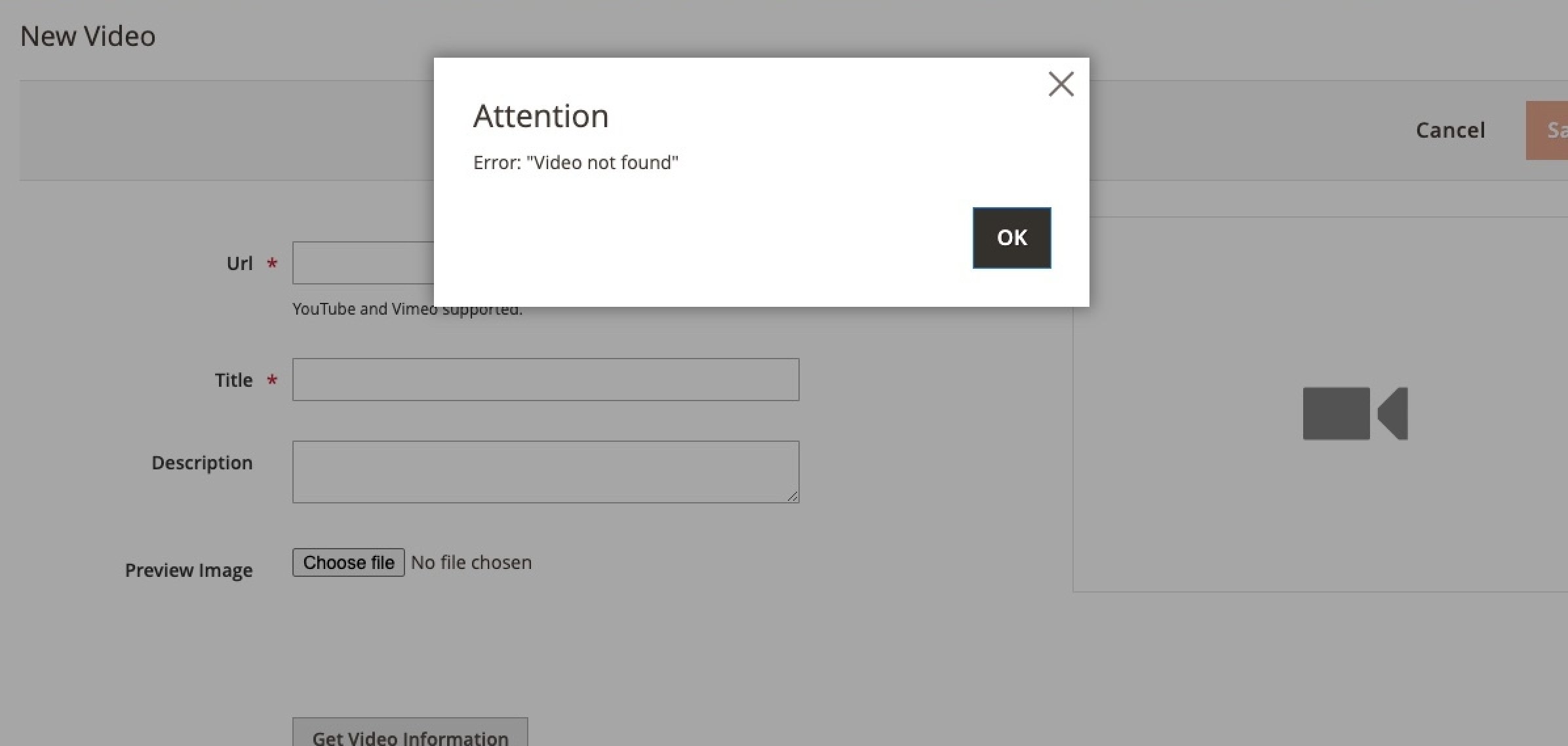This screenshot has height=746, width=1568.
Task: Close the Attention dialog with the X icon
Action: click(1061, 84)
